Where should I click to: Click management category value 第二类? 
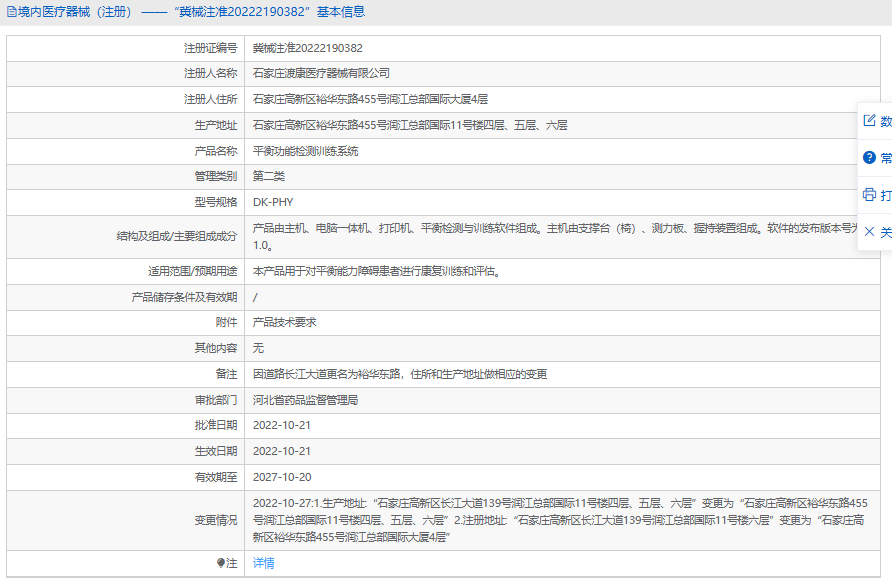(268, 176)
